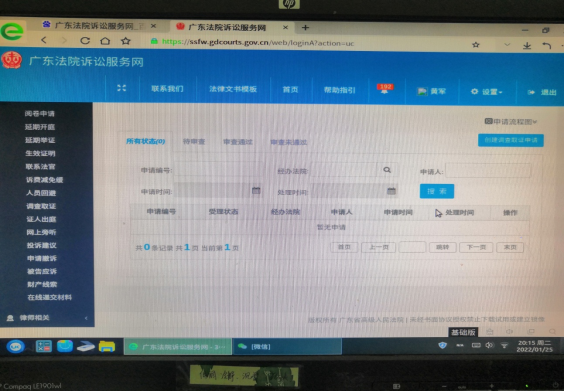The height and width of the screenshot is (391, 564).
Task: Click the blue 搜索 button
Action: (x=437, y=191)
